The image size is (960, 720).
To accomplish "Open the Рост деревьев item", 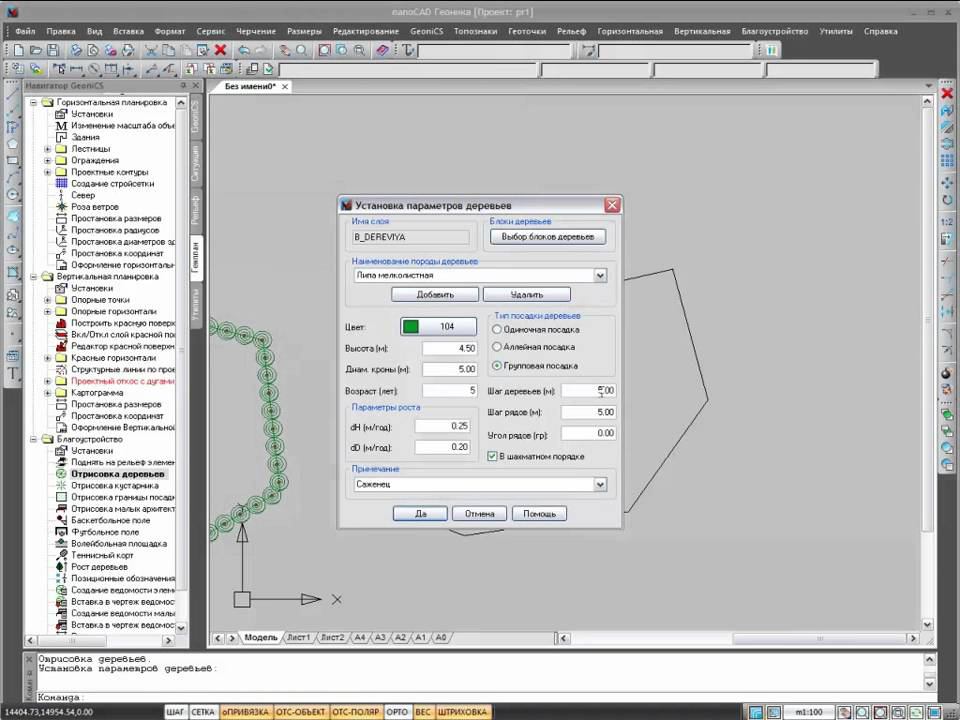I will [x=99, y=567].
